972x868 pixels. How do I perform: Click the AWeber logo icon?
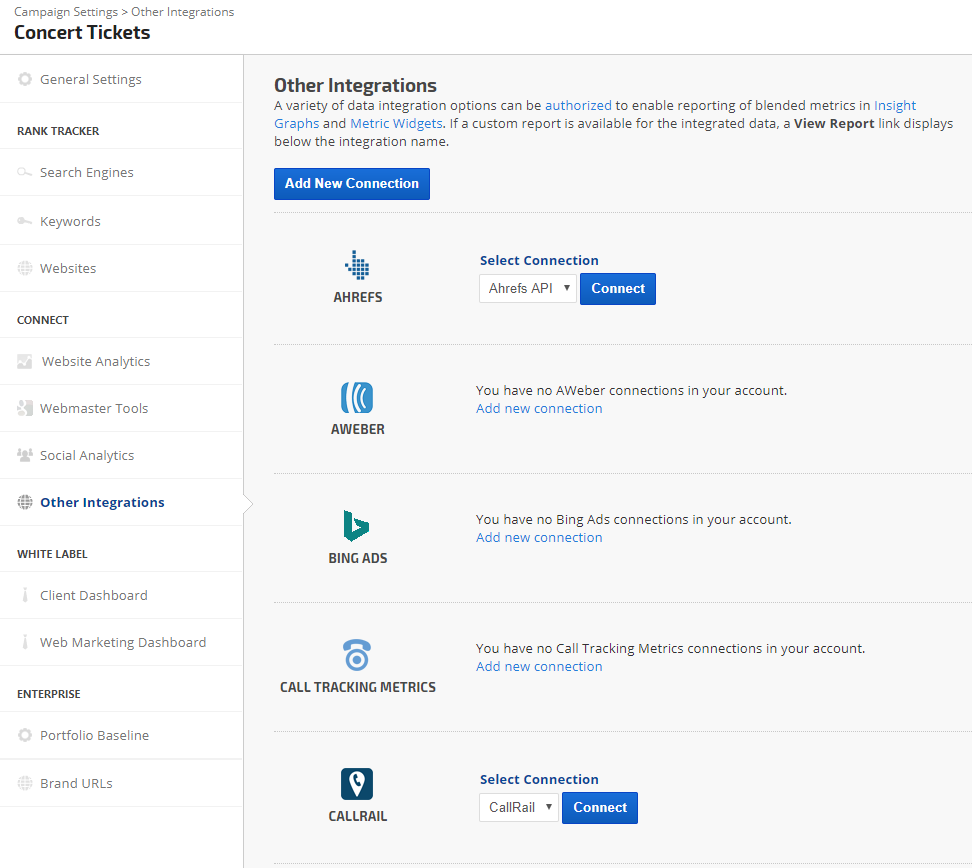(x=357, y=397)
